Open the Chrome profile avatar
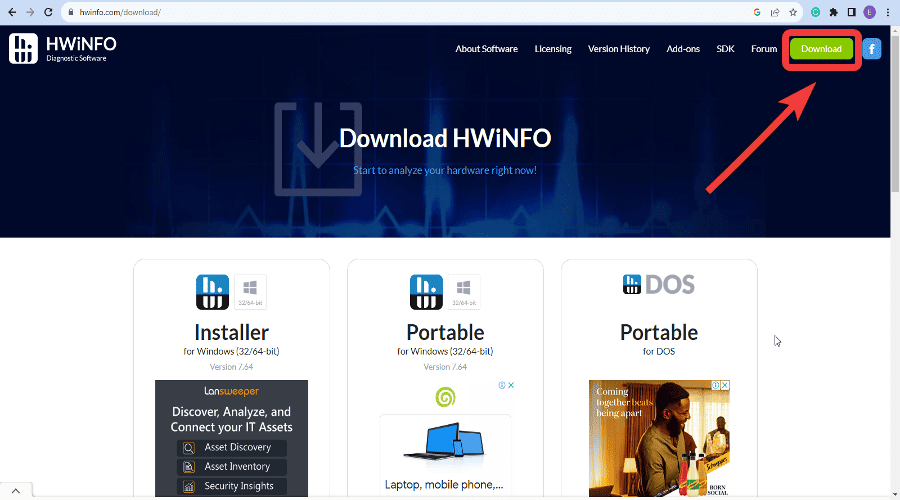 [870, 12]
